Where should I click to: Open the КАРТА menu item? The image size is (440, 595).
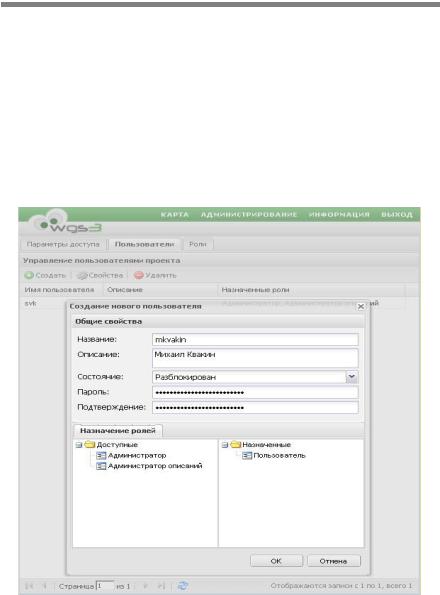pyautogui.click(x=174, y=215)
